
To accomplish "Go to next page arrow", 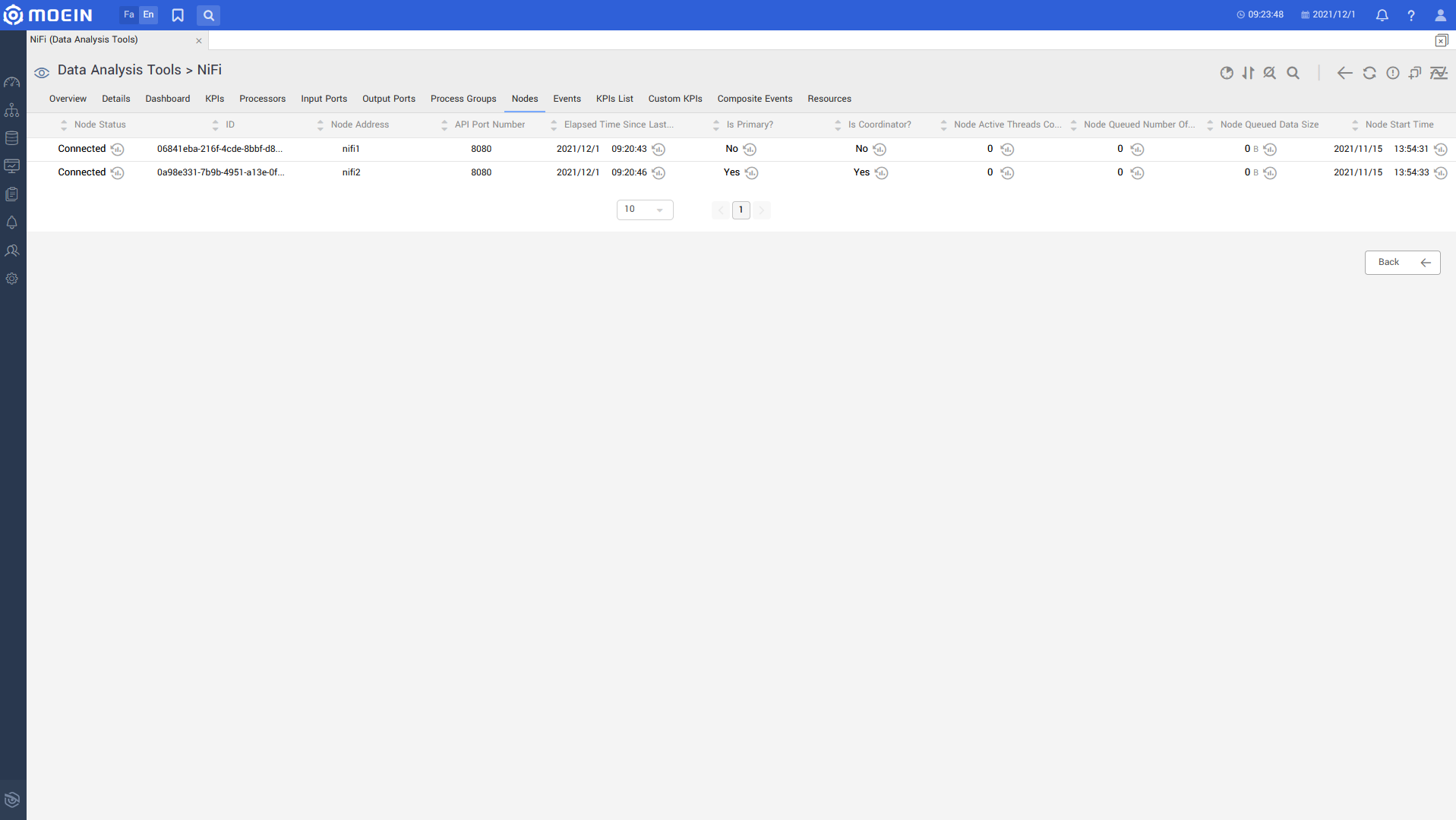I will [x=761, y=210].
